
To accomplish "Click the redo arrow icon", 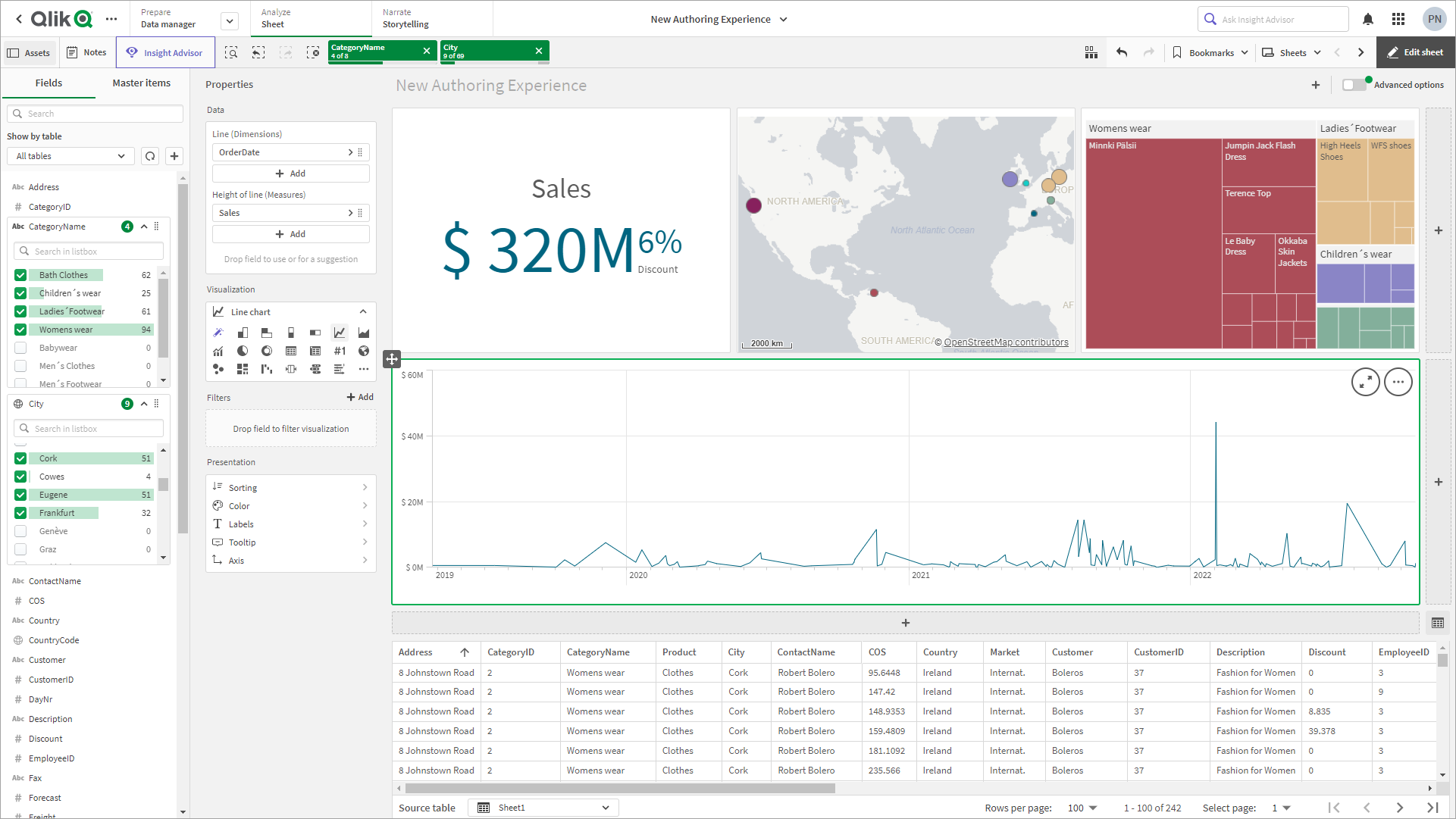I will [1149, 53].
